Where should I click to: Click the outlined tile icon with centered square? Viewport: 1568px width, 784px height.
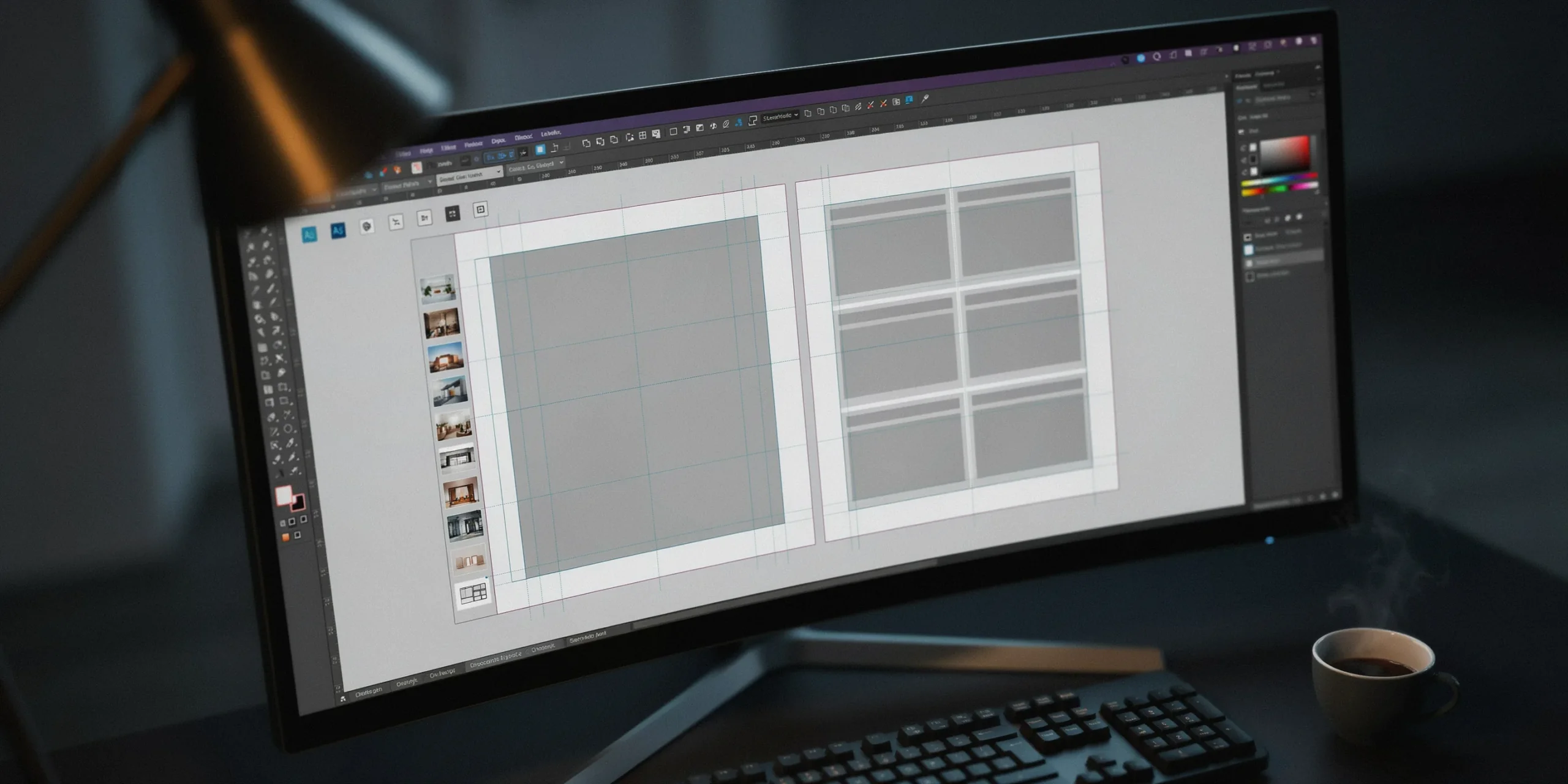[x=481, y=209]
